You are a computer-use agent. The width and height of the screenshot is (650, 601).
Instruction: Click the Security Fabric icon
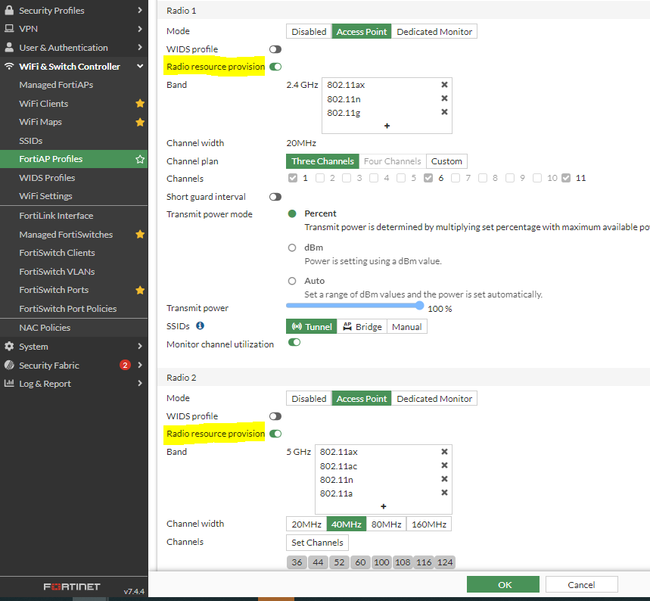click(x=9, y=365)
